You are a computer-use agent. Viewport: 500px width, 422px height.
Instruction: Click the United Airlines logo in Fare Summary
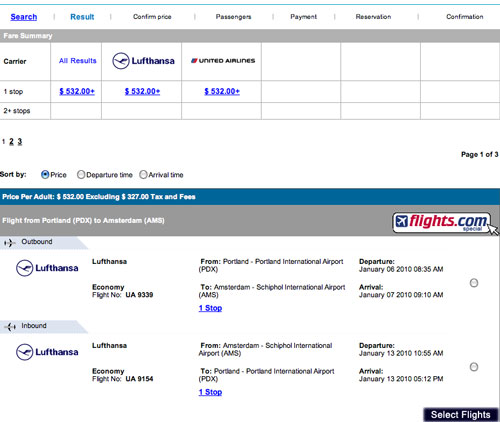pyautogui.click(x=223, y=61)
